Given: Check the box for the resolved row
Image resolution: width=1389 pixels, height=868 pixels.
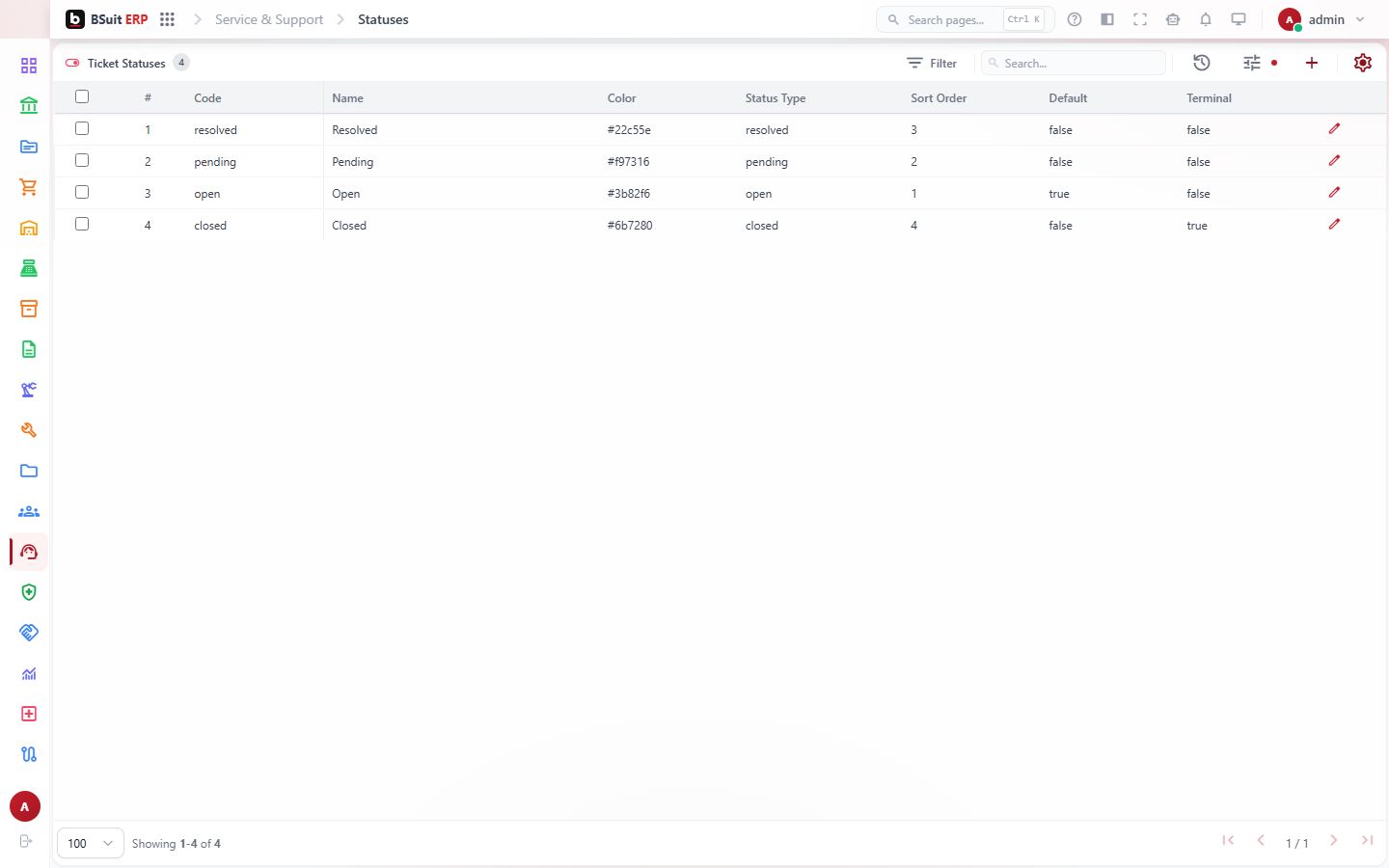Looking at the screenshot, I should pos(82,128).
